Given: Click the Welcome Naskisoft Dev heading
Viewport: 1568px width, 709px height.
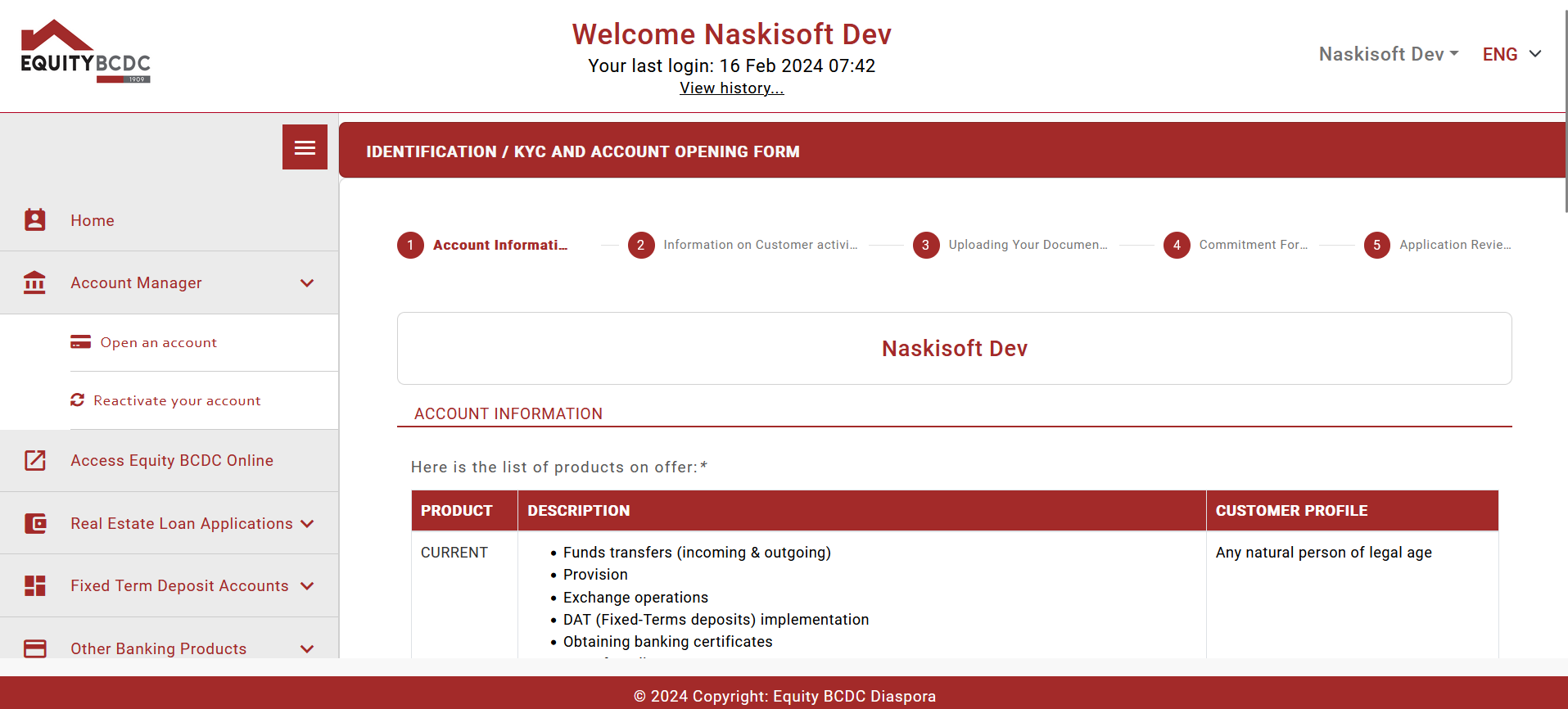Looking at the screenshot, I should (x=732, y=34).
